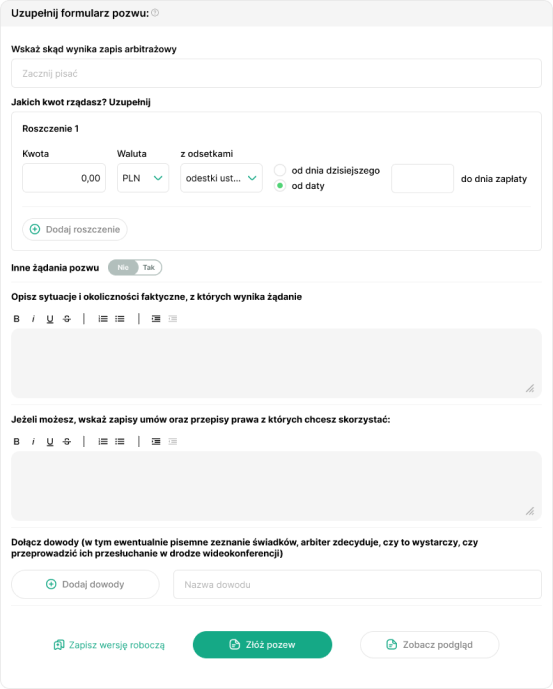Apply bold in the legal provisions editor

pyautogui.click(x=17, y=442)
